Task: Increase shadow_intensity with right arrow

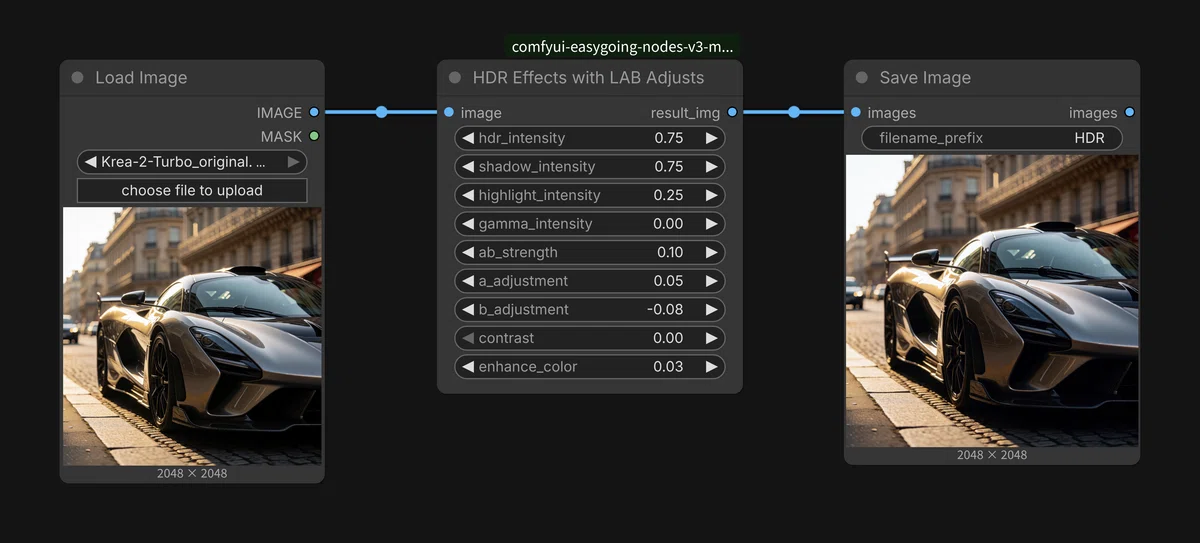Action: (711, 167)
